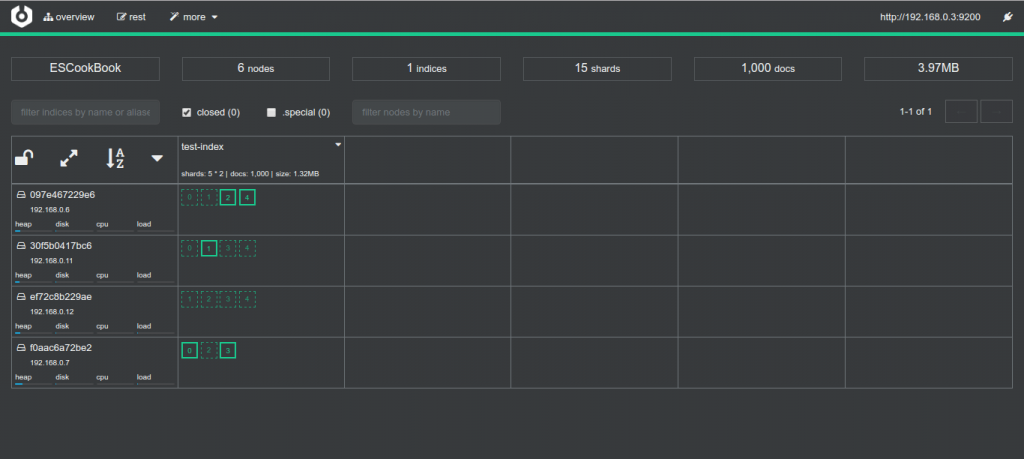
Task: Select replica shard 4 on node 30f5b0417bc6
Action: point(248,248)
